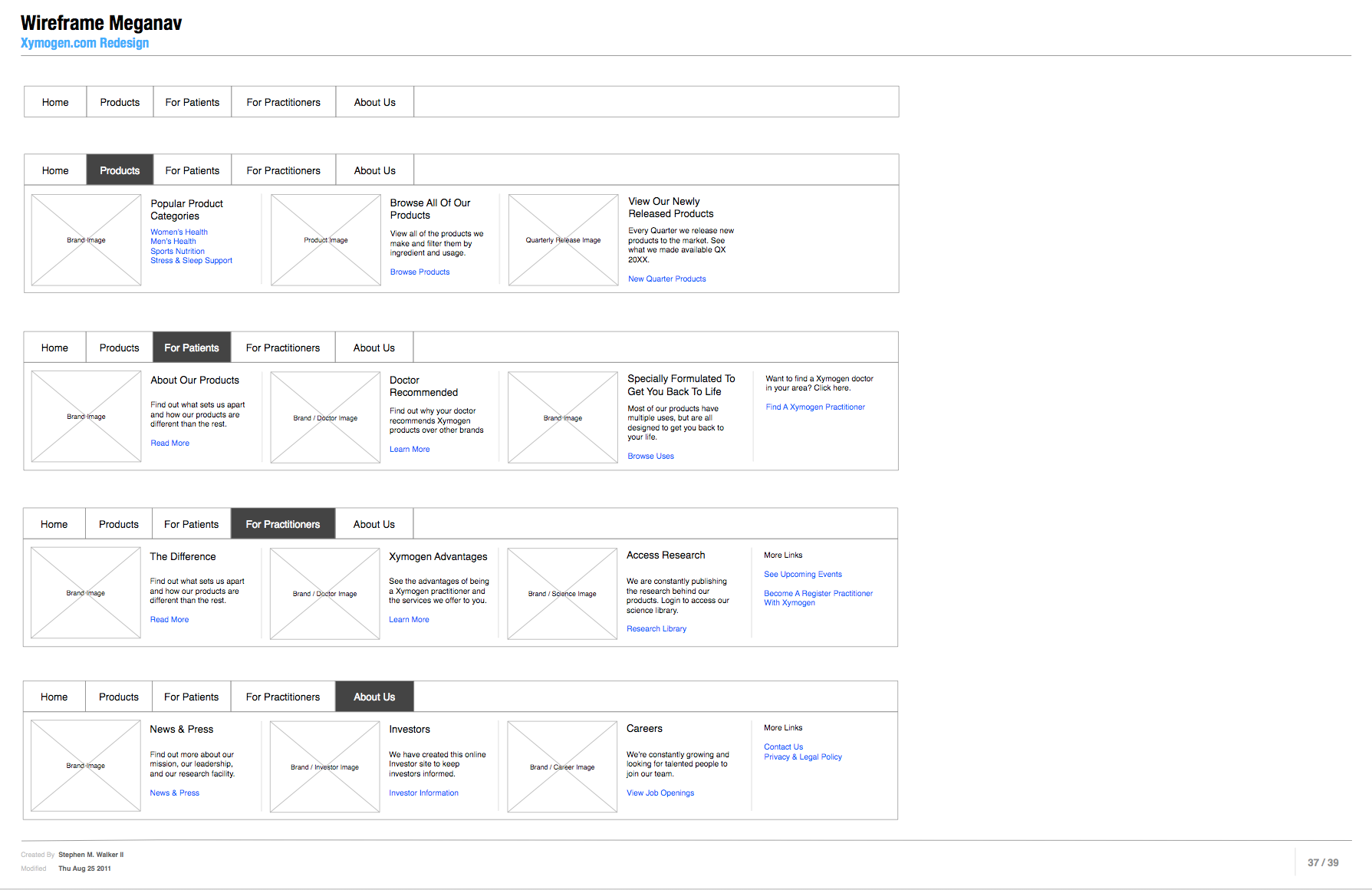Select the Brand / Science Image placeholder
Screen dimensions: 1372x890
pos(561,594)
